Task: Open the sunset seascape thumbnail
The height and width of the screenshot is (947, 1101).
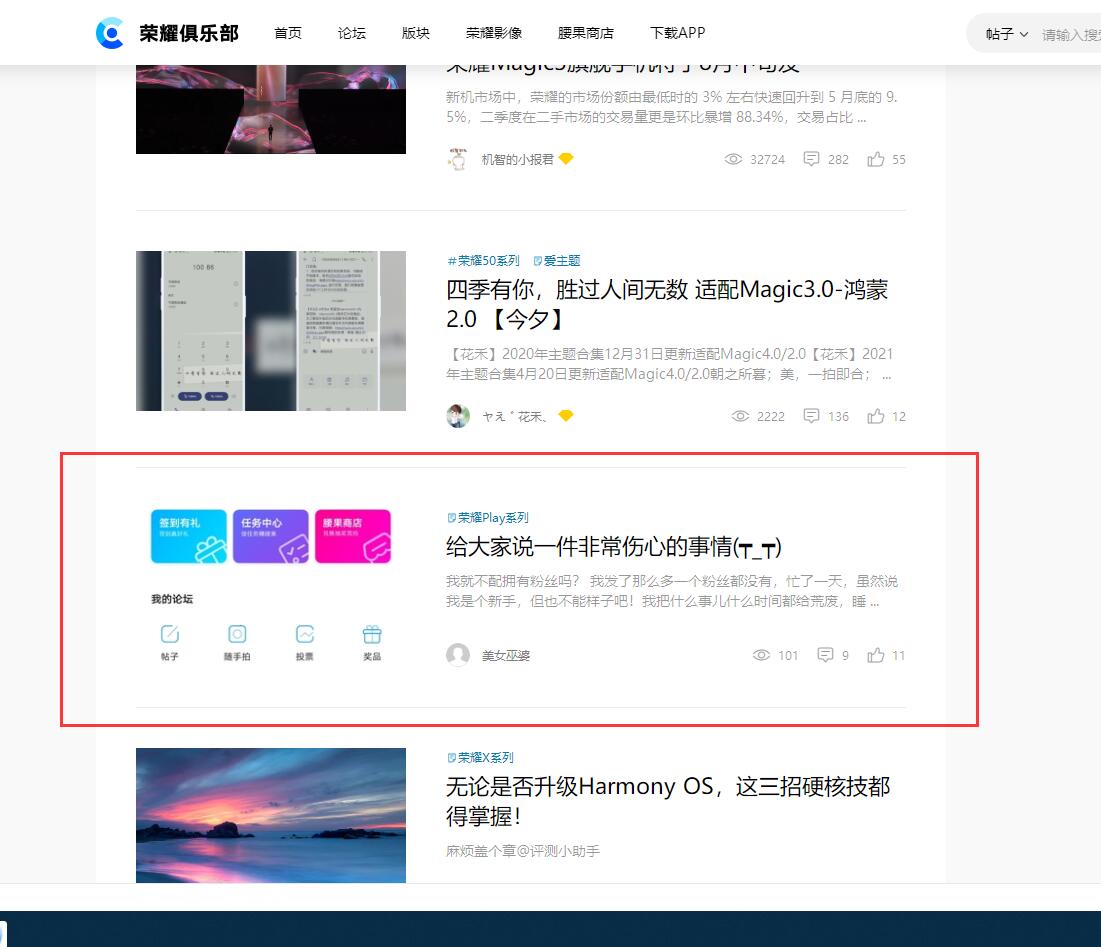Action: (x=271, y=816)
